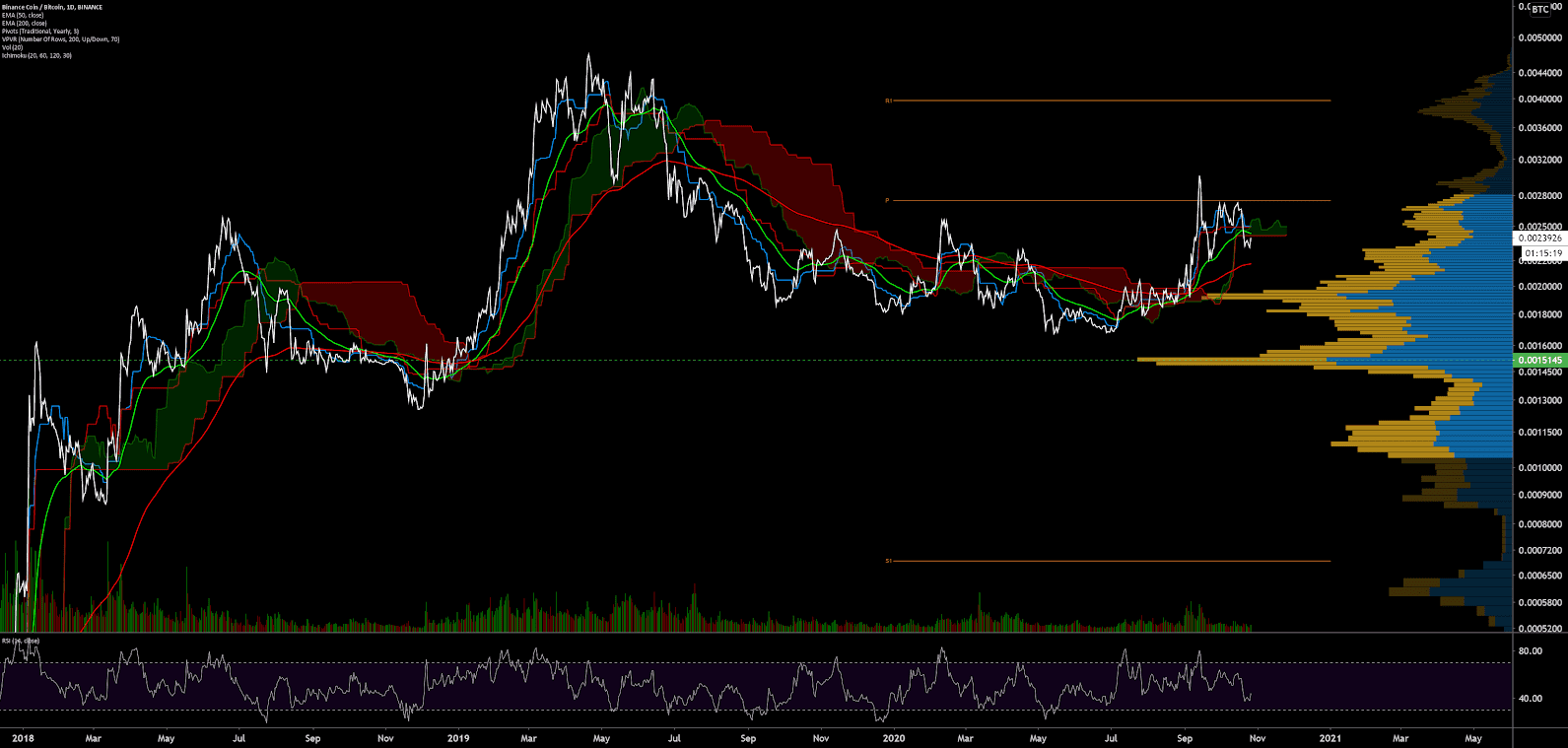Click the 0.0011500 price scale value
Screen dimensions: 1568x748
tap(1540, 433)
